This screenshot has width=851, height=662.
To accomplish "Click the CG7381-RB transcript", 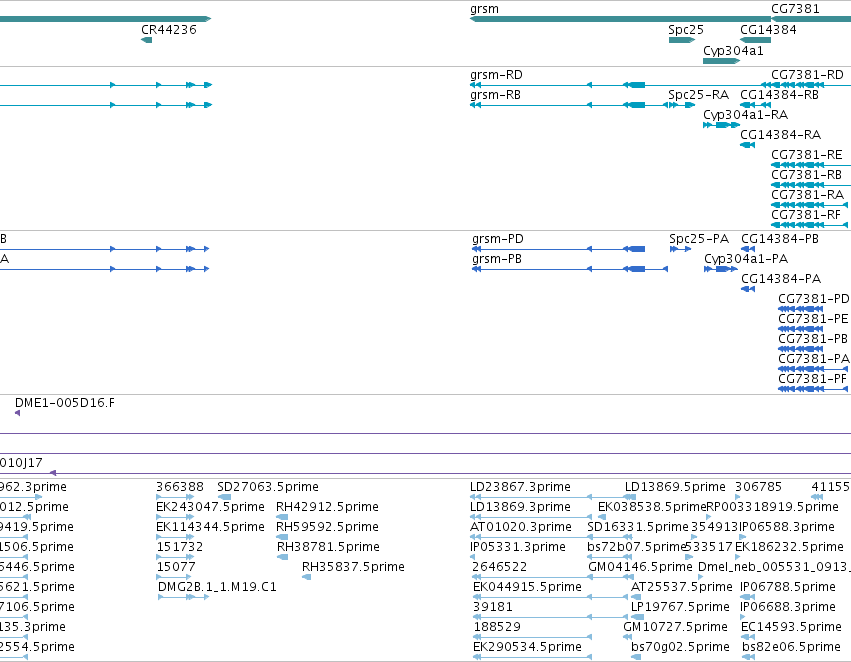I will (811, 185).
